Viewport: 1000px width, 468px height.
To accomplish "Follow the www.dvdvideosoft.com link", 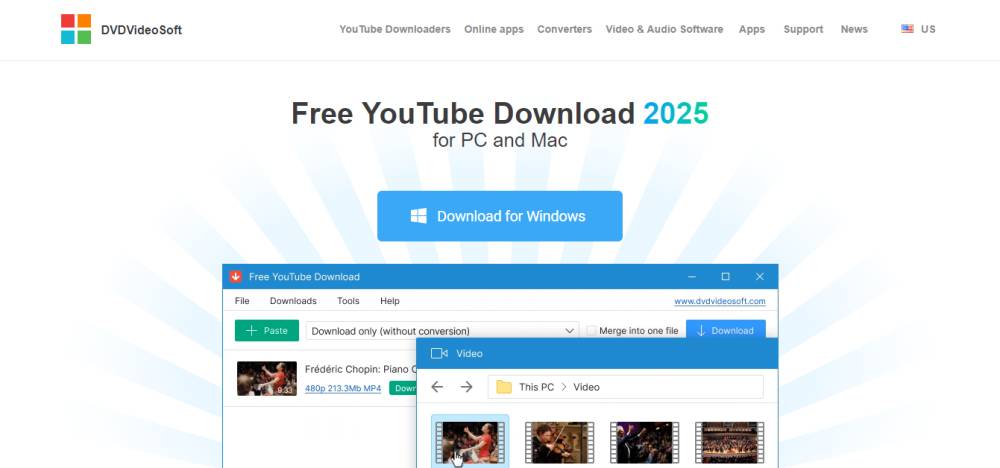I will click(719, 301).
